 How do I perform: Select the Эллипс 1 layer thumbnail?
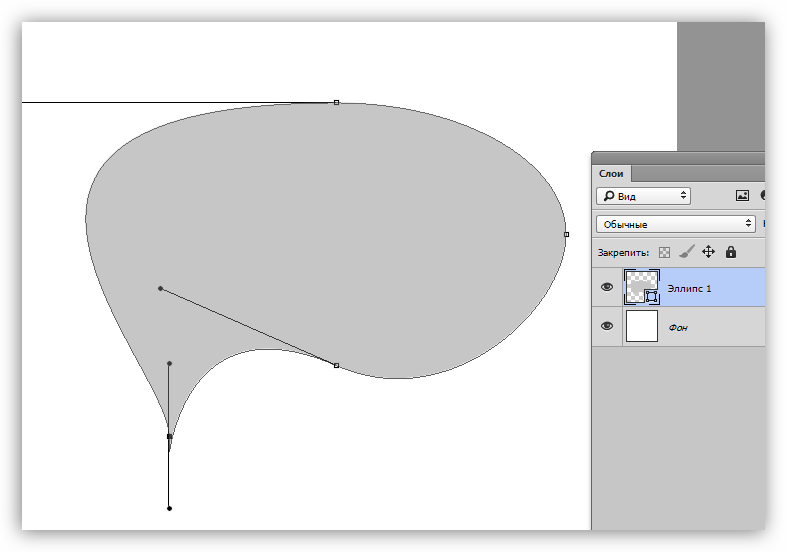click(x=642, y=287)
